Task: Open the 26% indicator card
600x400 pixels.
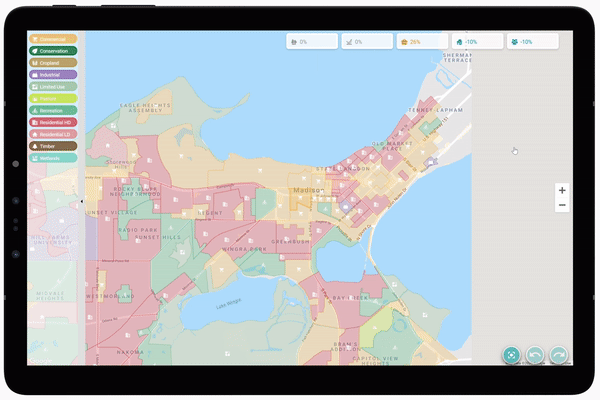Action: [x=422, y=41]
